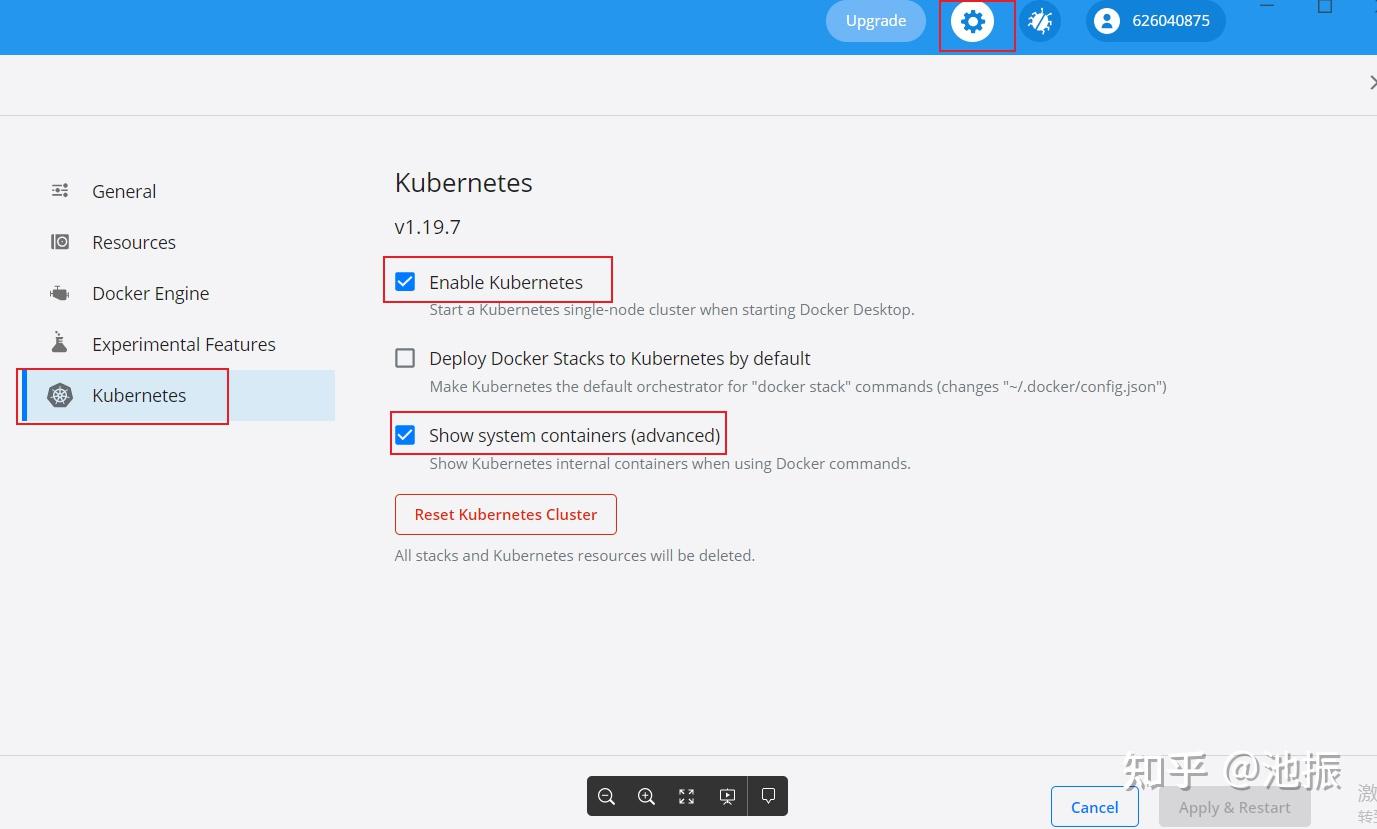This screenshot has width=1377, height=829.
Task: Select the Kubernetes wheel icon in sidebar
Action: 60,395
